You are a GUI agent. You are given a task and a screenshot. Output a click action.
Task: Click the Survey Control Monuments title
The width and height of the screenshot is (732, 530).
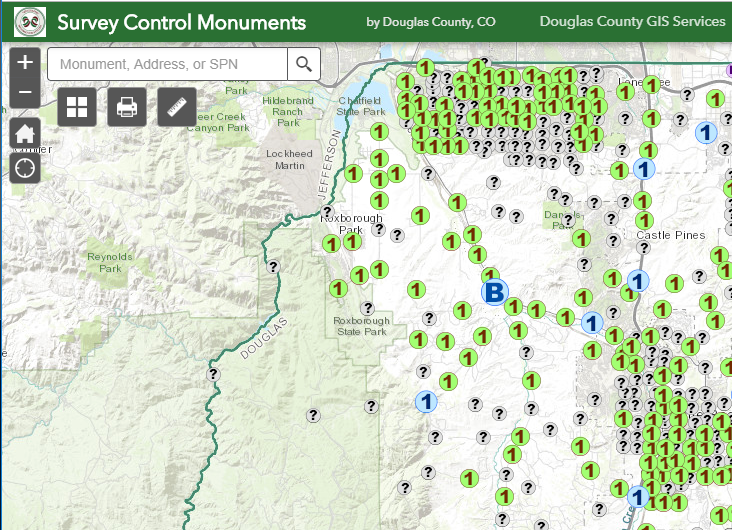[x=181, y=21]
